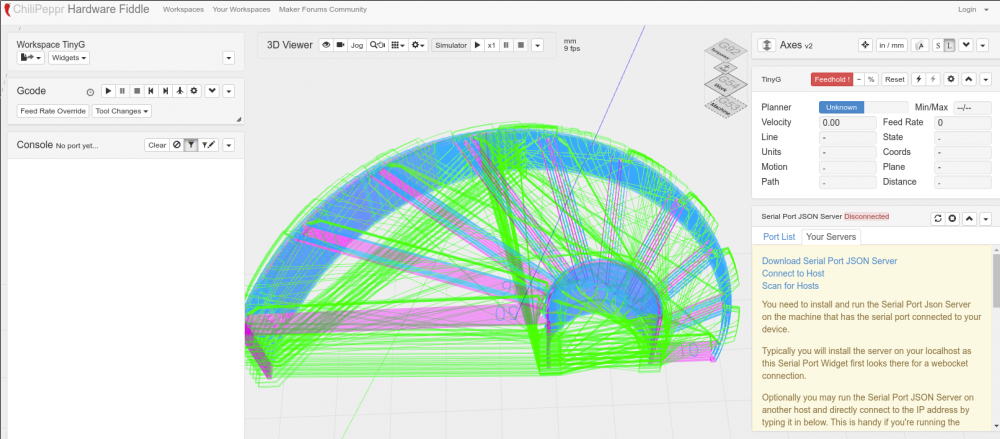Stop the 3D Viewer simulator
Screen dimensions: 1000x439
pos(521,45)
